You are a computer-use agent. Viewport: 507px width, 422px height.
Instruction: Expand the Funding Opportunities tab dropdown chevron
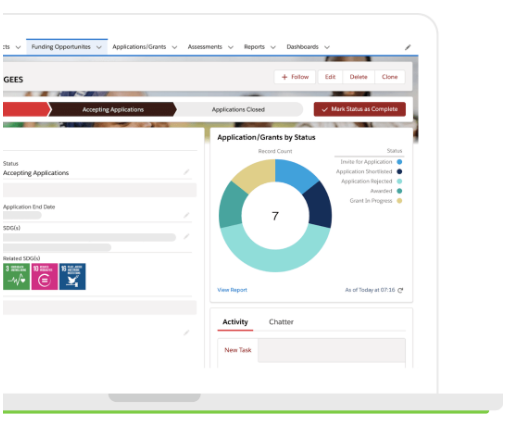[x=99, y=47]
